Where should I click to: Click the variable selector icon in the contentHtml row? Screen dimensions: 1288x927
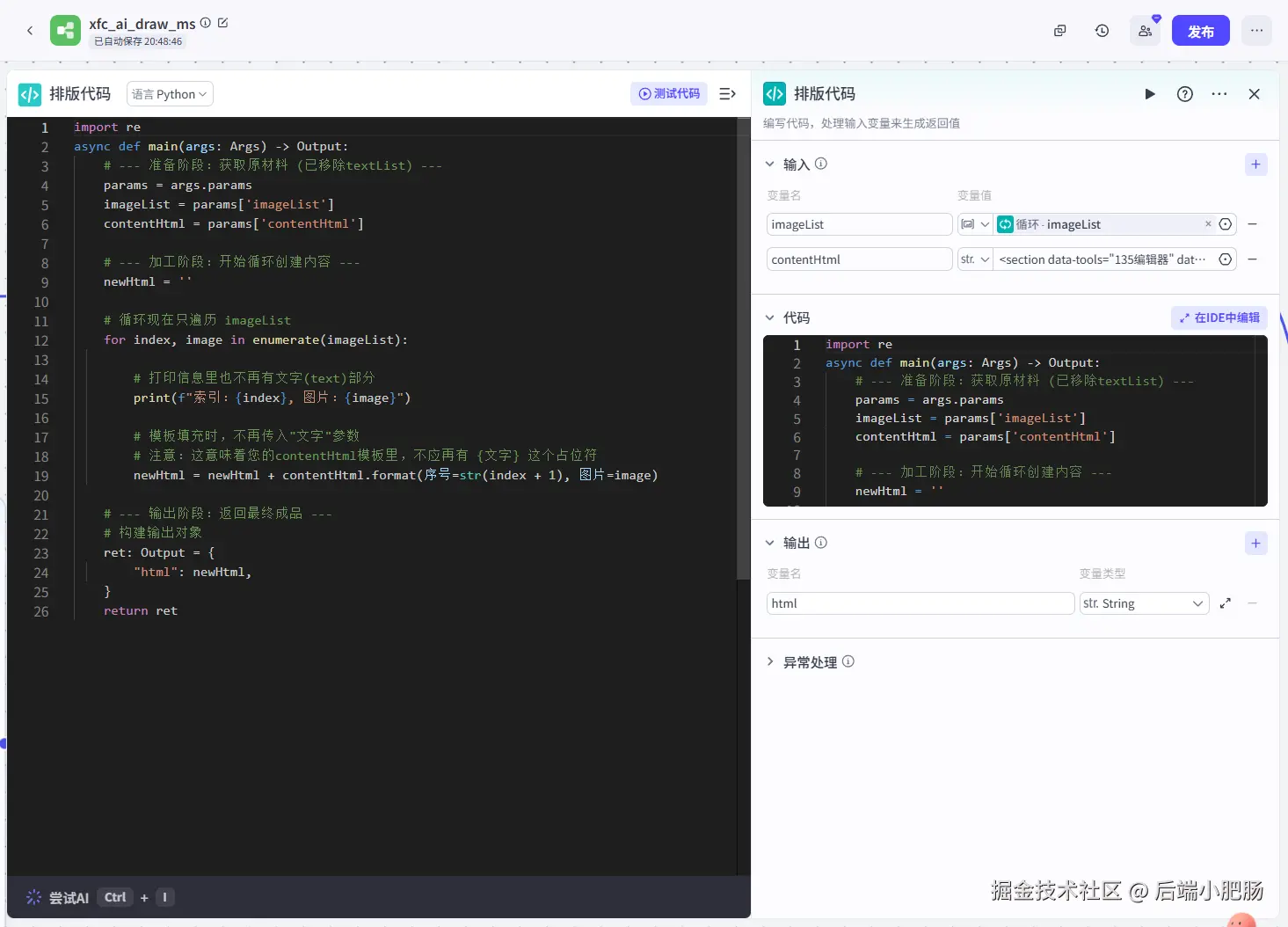1226,259
